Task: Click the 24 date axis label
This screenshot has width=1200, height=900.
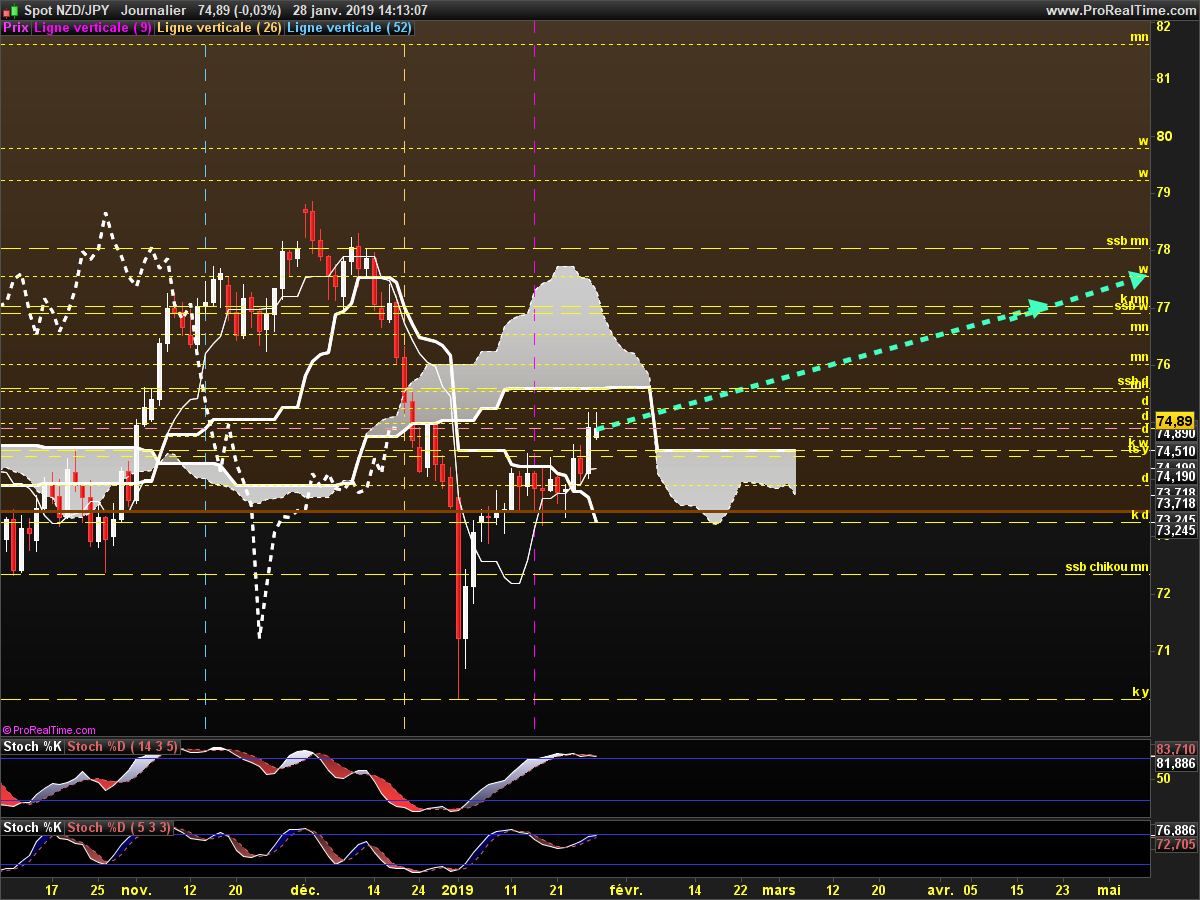Action: point(417,889)
